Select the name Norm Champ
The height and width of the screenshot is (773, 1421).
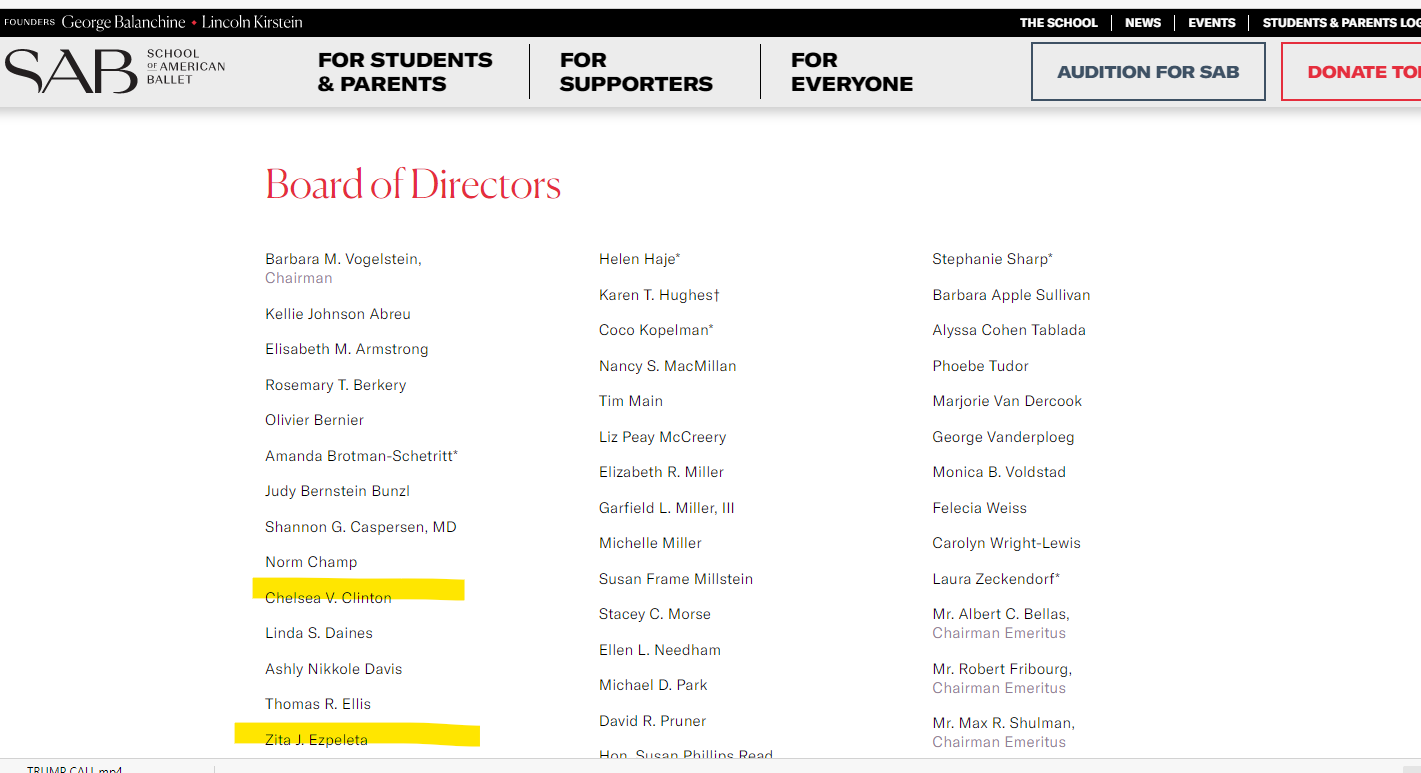tap(311, 562)
